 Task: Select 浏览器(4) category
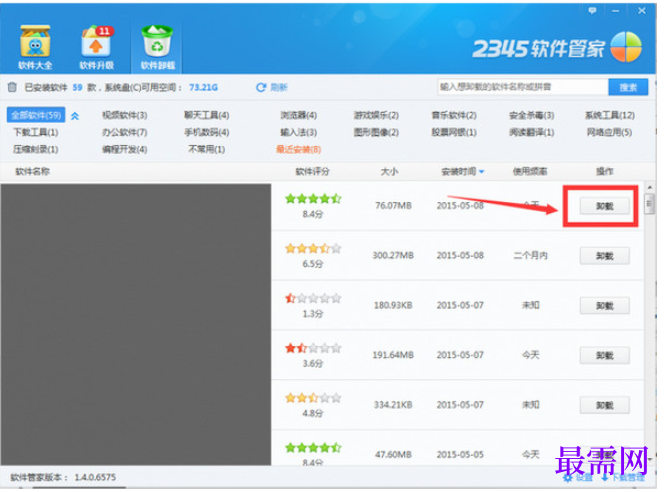299,115
